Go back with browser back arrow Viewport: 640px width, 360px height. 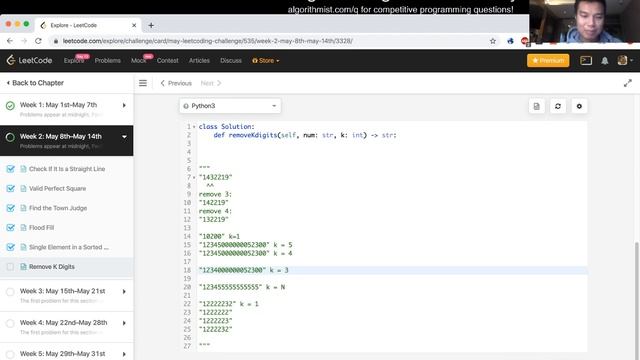10,41
